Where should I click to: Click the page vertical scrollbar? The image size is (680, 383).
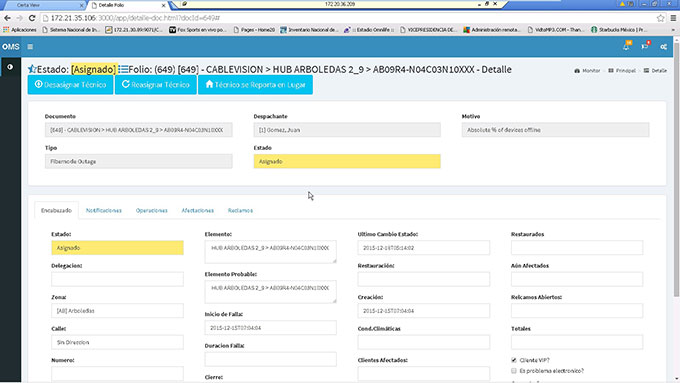coord(676,169)
